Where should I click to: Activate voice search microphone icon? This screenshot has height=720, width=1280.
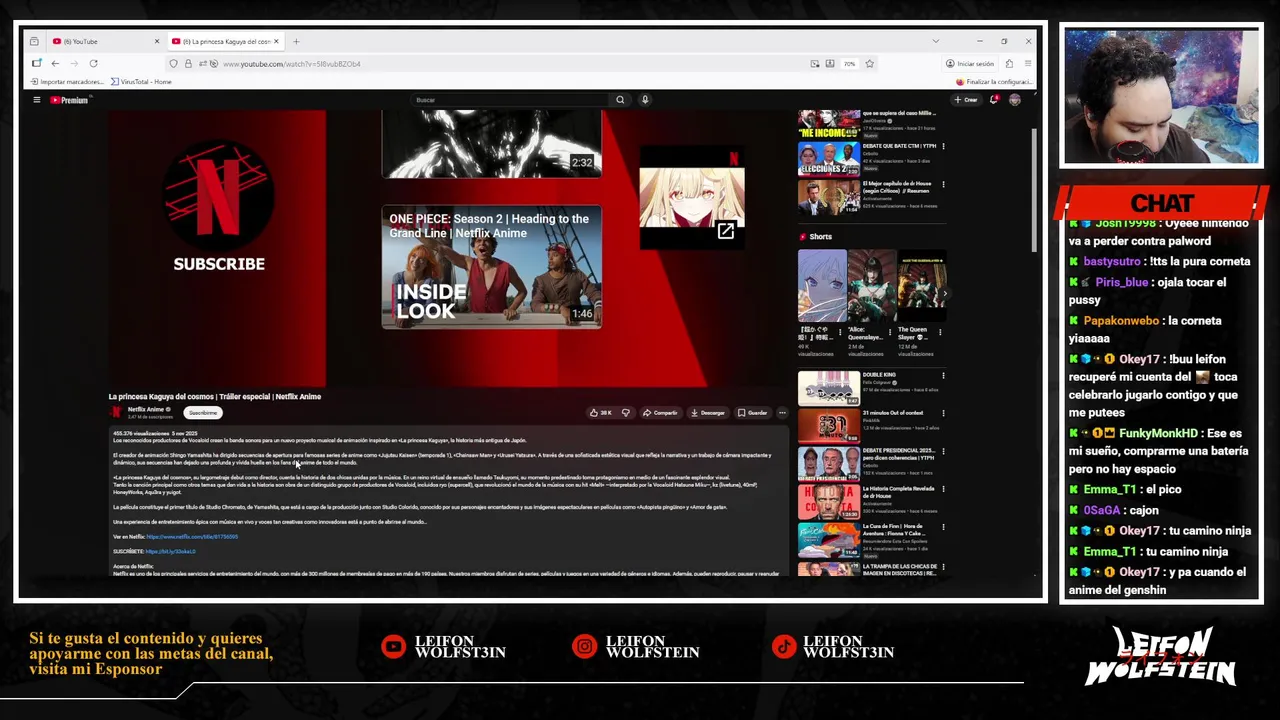(x=645, y=100)
